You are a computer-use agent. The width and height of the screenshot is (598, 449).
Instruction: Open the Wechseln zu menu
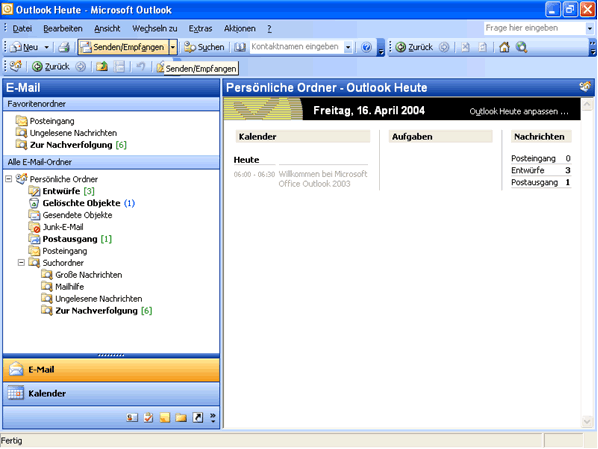[154, 29]
